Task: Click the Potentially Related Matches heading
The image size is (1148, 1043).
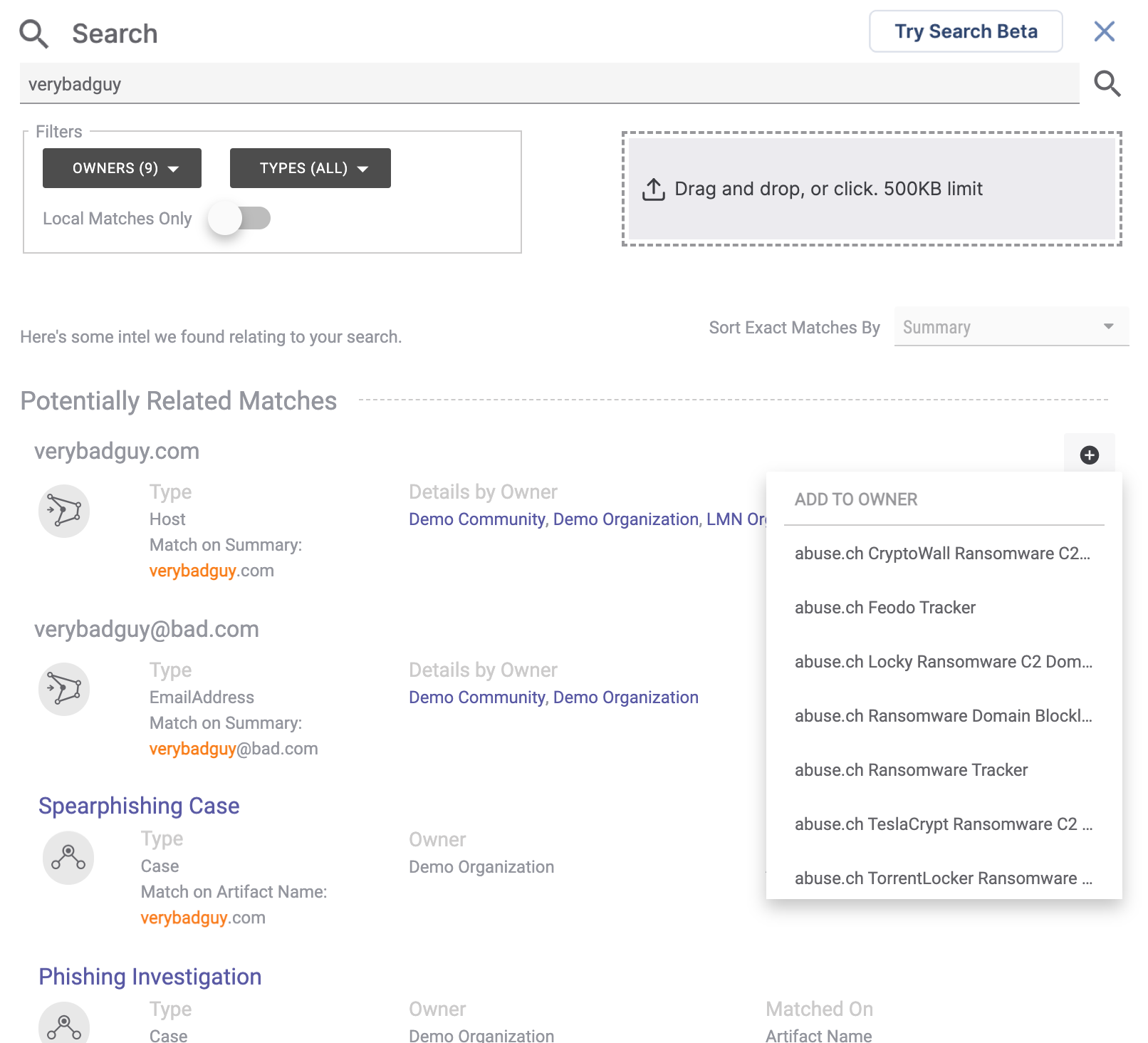Action: point(179,401)
